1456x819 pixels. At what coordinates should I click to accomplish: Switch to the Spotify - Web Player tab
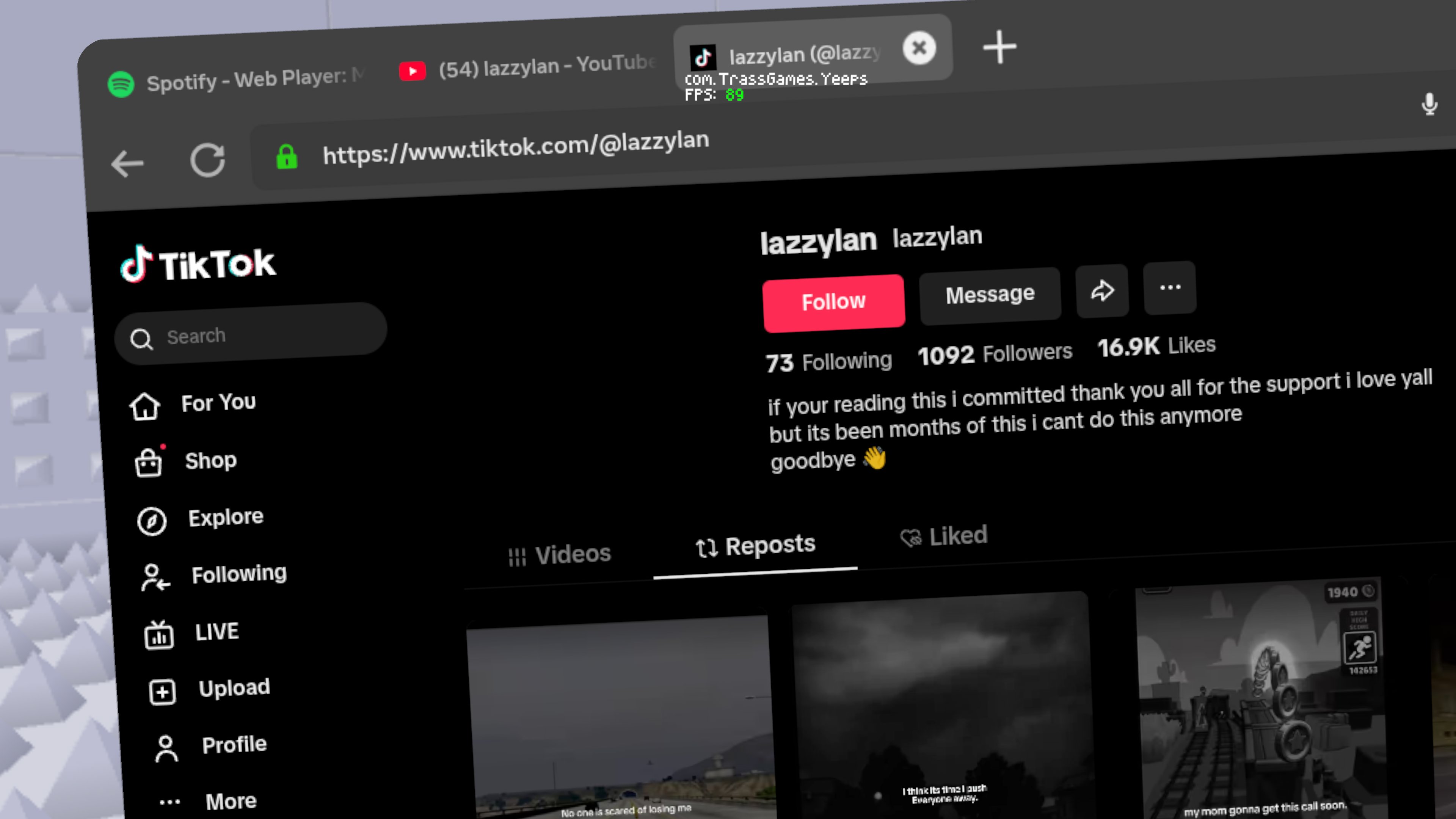(236, 80)
